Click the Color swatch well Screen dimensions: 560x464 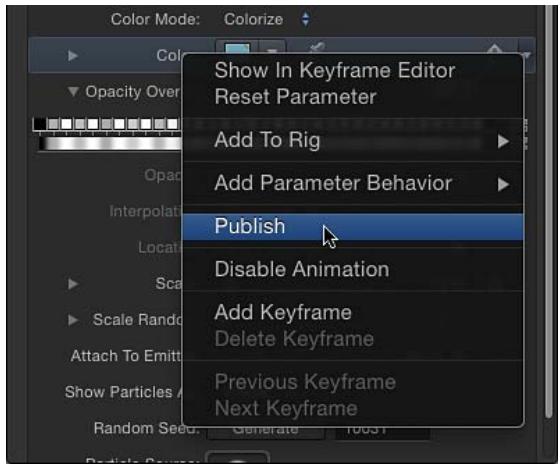pyautogui.click(x=237, y=48)
